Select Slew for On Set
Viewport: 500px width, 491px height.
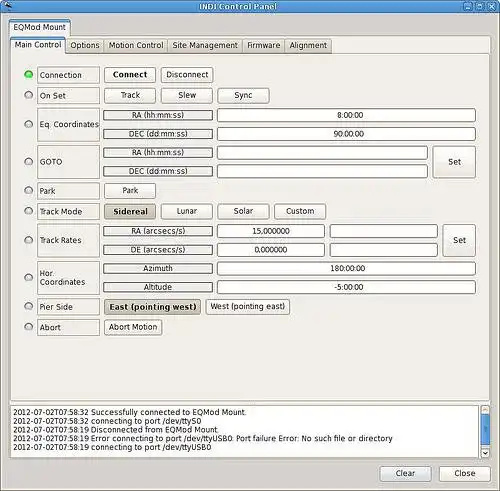click(x=187, y=95)
